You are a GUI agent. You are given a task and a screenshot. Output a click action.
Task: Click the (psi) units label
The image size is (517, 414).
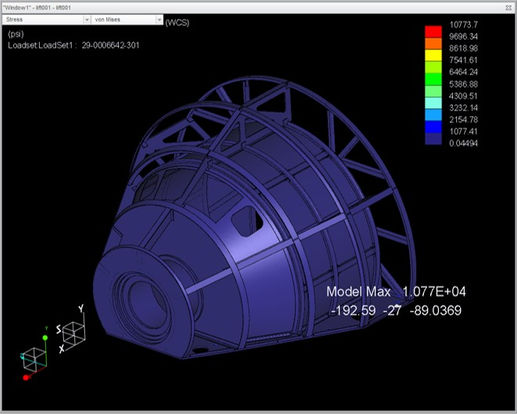click(x=16, y=34)
